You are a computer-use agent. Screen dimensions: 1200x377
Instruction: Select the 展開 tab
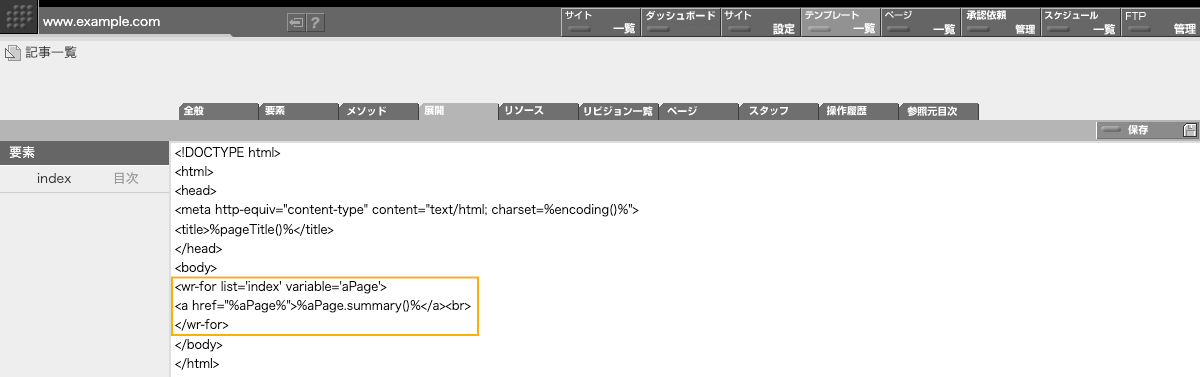458,111
